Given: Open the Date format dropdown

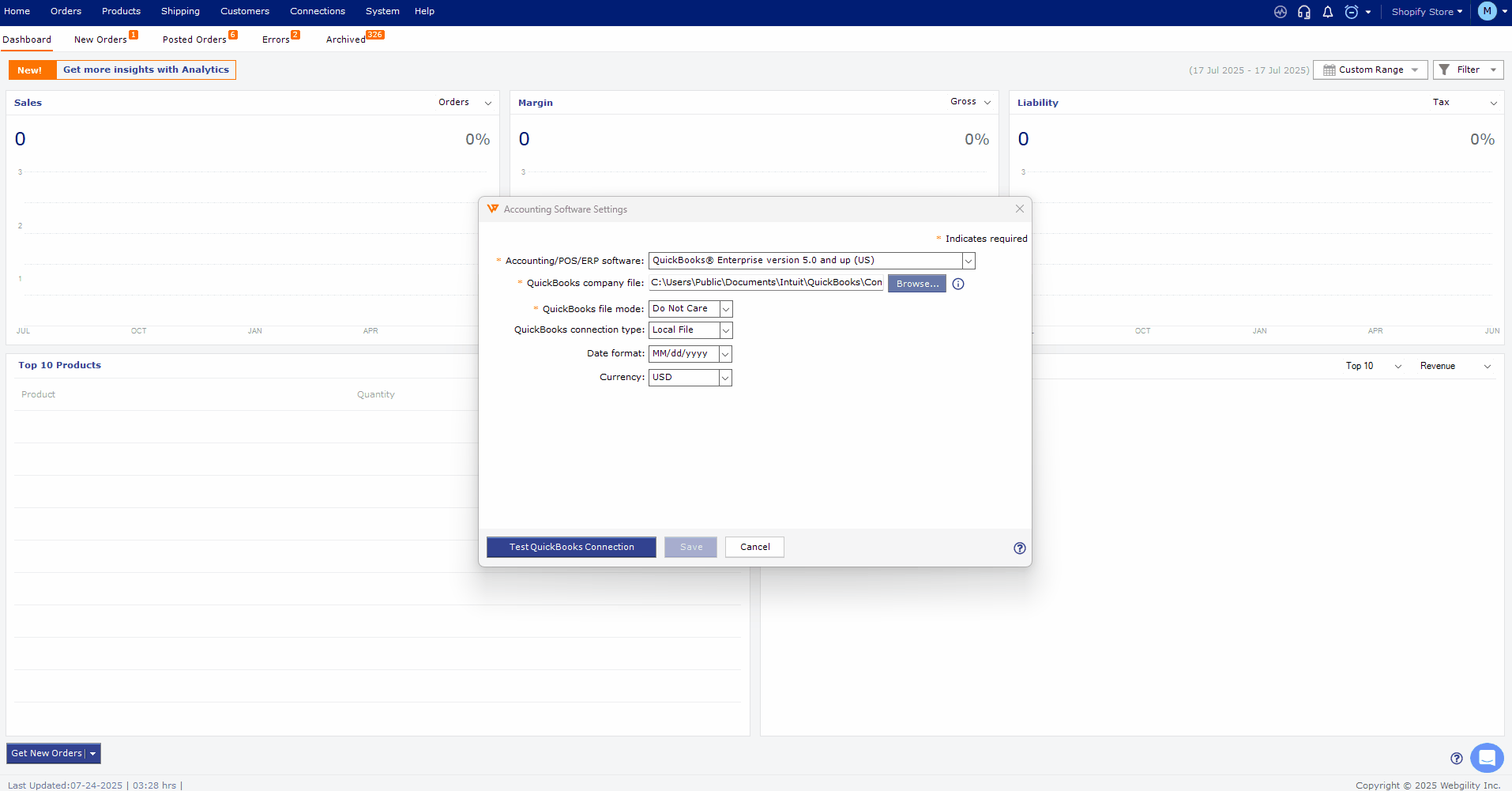Looking at the screenshot, I should (x=690, y=354).
